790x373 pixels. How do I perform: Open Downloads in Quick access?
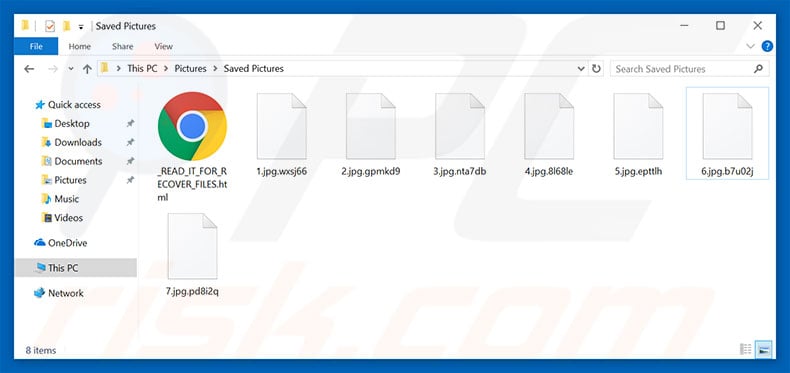pos(78,143)
